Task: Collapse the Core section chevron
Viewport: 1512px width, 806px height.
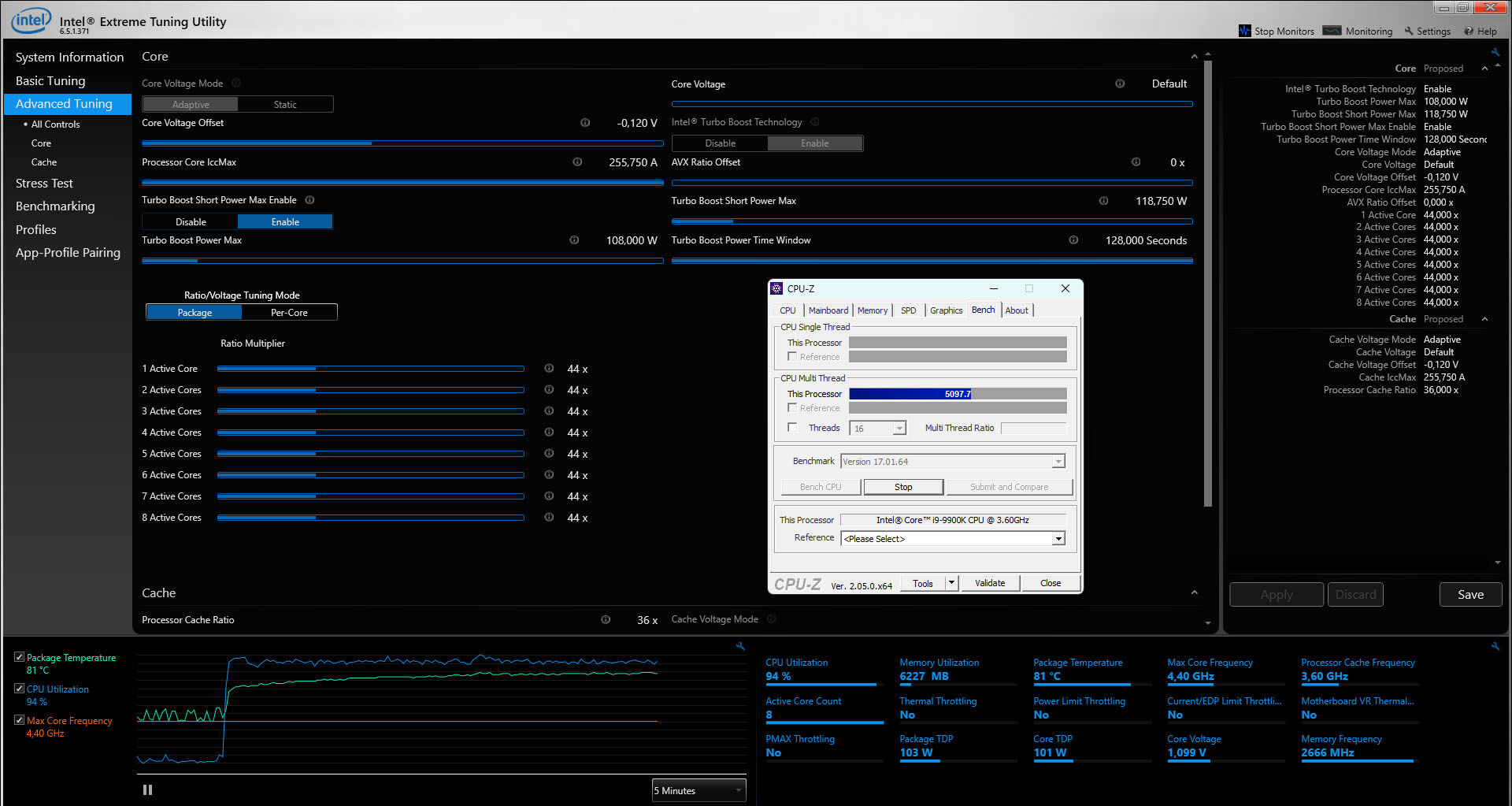Action: (x=1194, y=57)
